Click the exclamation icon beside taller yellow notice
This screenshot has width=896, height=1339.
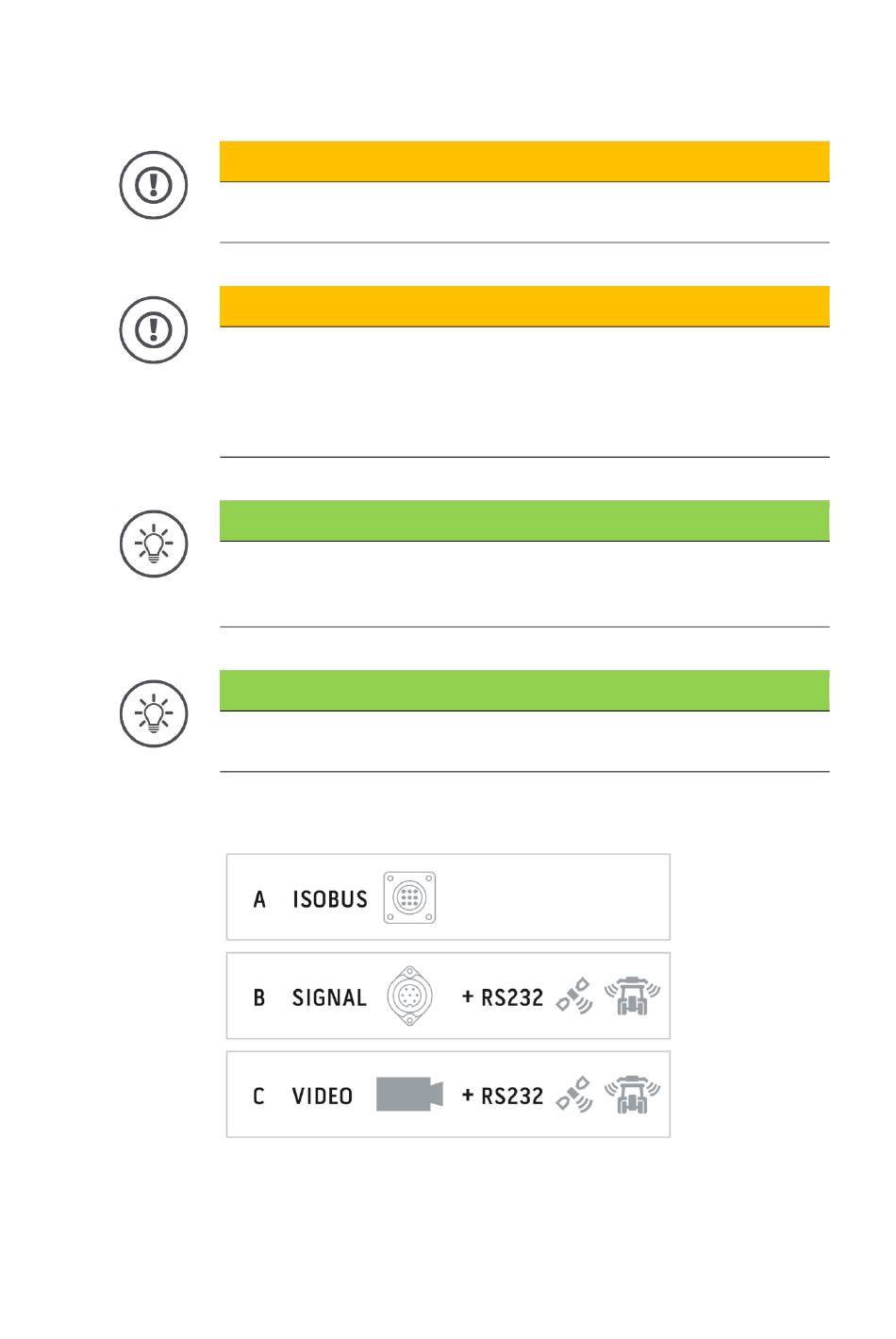pyautogui.click(x=154, y=330)
